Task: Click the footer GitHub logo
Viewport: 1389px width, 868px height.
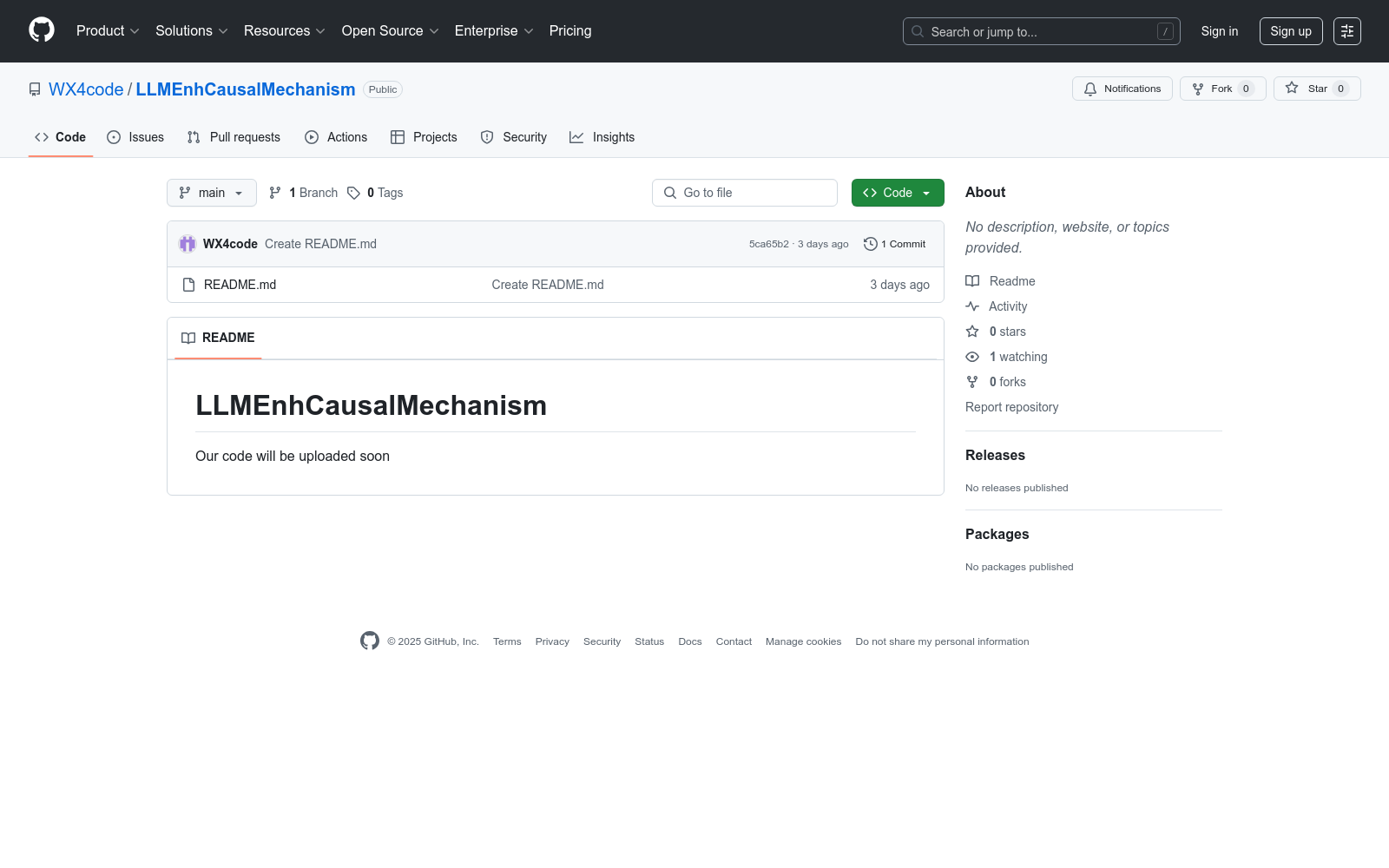Action: 370,641
